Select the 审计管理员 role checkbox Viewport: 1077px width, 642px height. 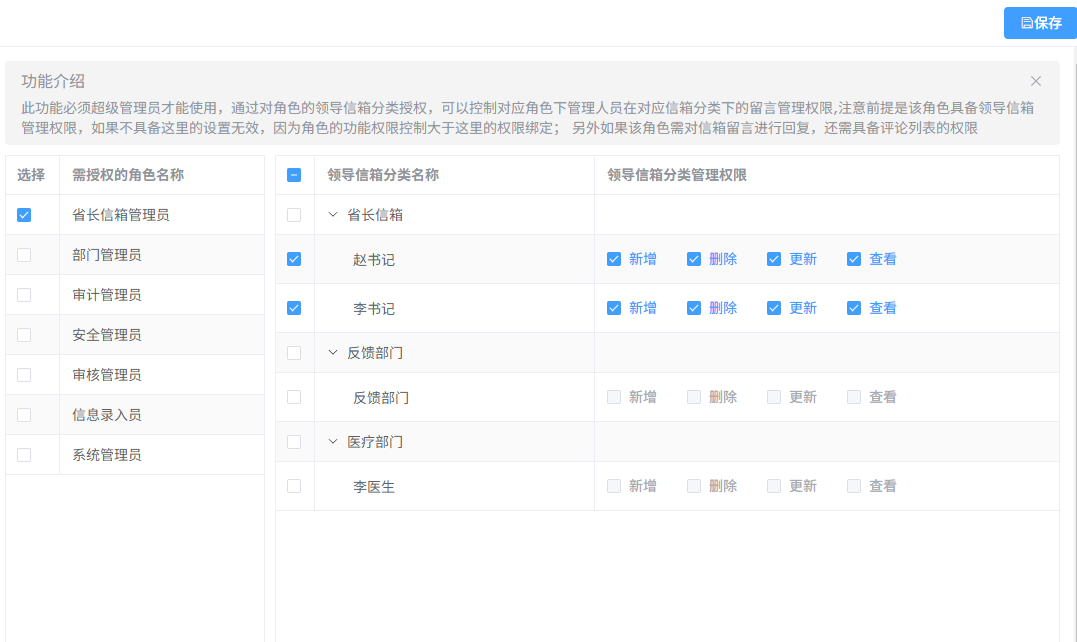[24, 295]
